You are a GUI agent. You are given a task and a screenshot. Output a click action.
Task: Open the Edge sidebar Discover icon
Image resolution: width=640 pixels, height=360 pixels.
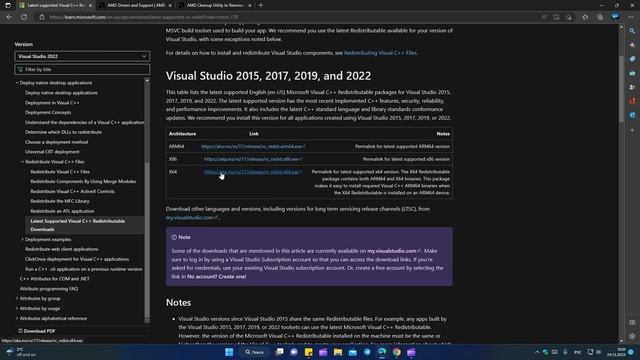[x=632, y=45]
